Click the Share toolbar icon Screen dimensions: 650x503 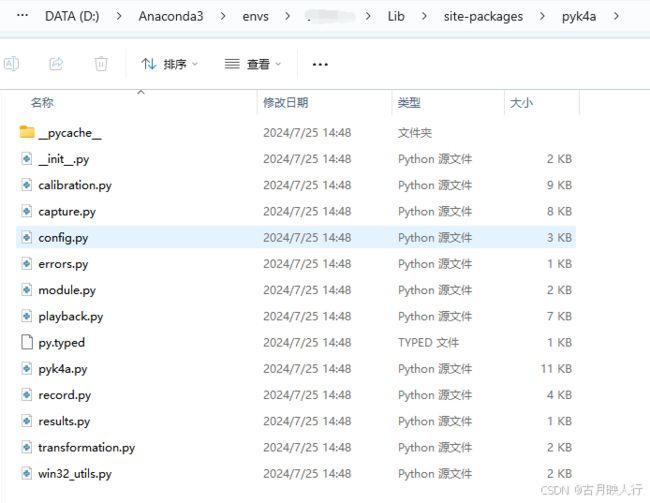coord(56,64)
